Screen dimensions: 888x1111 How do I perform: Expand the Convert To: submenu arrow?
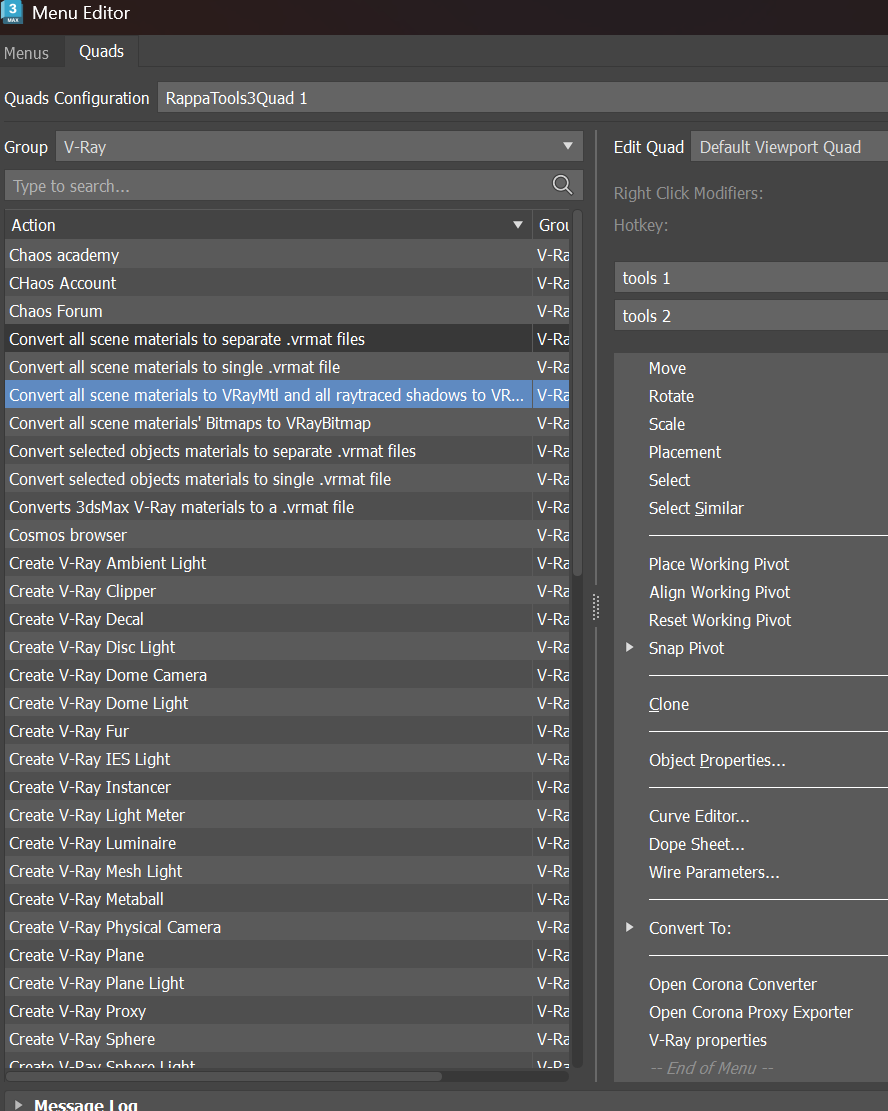[629, 927]
